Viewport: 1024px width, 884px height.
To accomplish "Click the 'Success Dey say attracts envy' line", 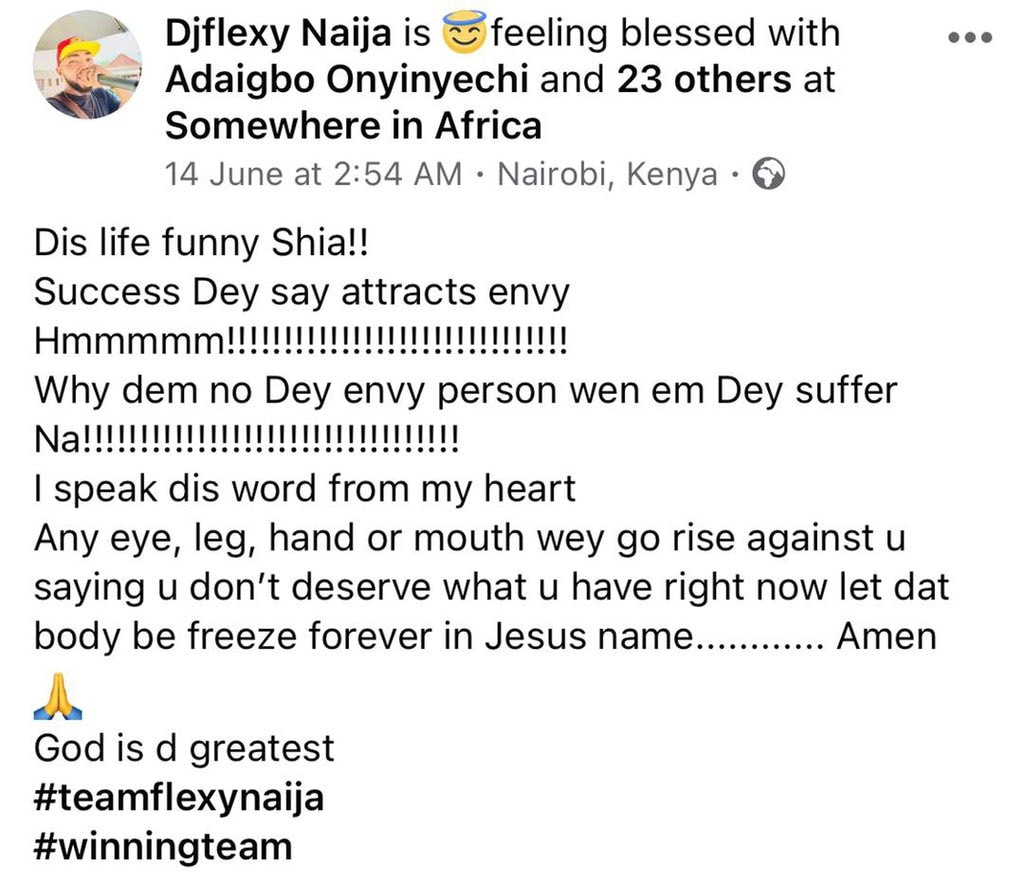I will click(x=302, y=292).
